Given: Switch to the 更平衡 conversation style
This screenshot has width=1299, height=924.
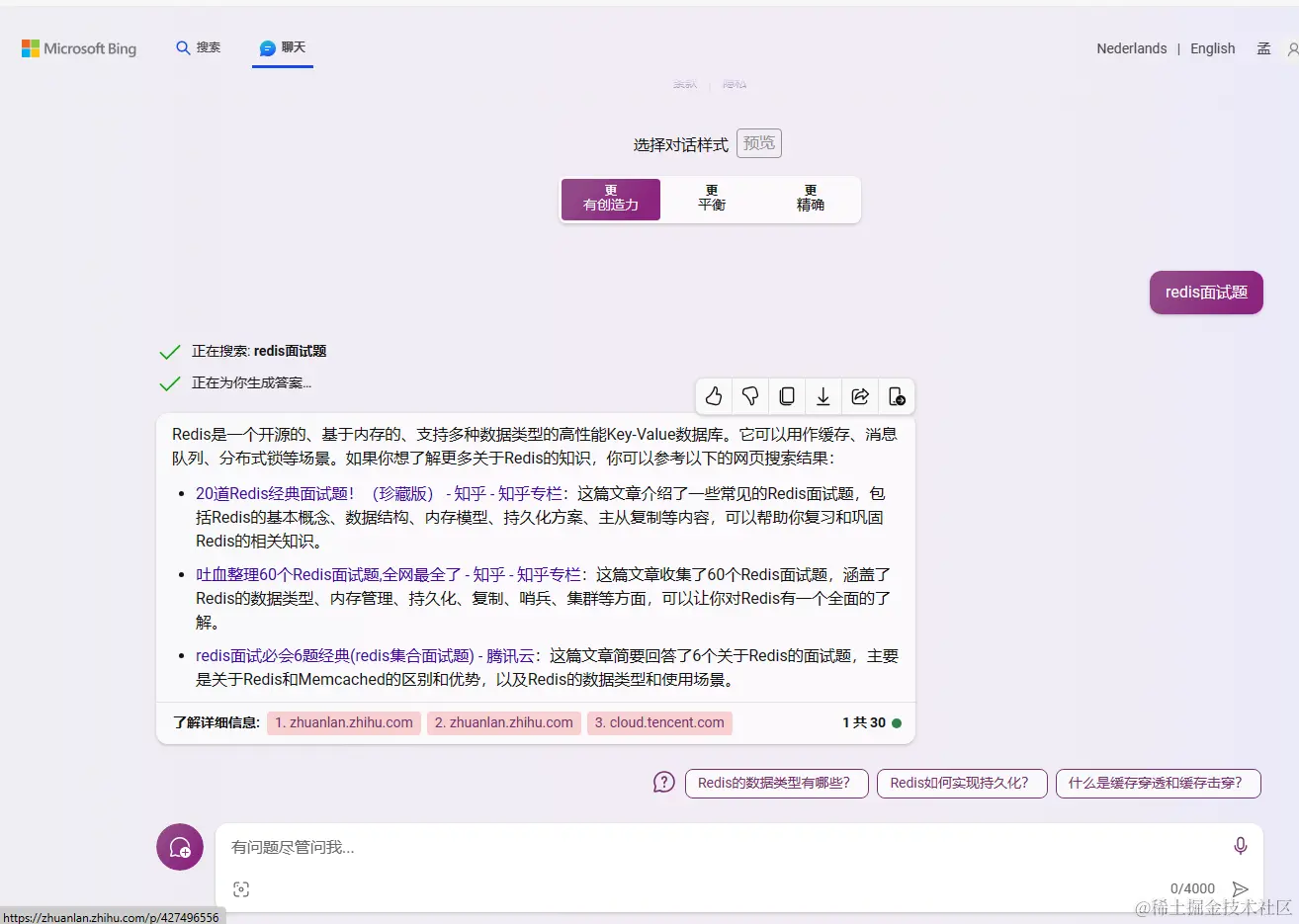Looking at the screenshot, I should [x=711, y=199].
